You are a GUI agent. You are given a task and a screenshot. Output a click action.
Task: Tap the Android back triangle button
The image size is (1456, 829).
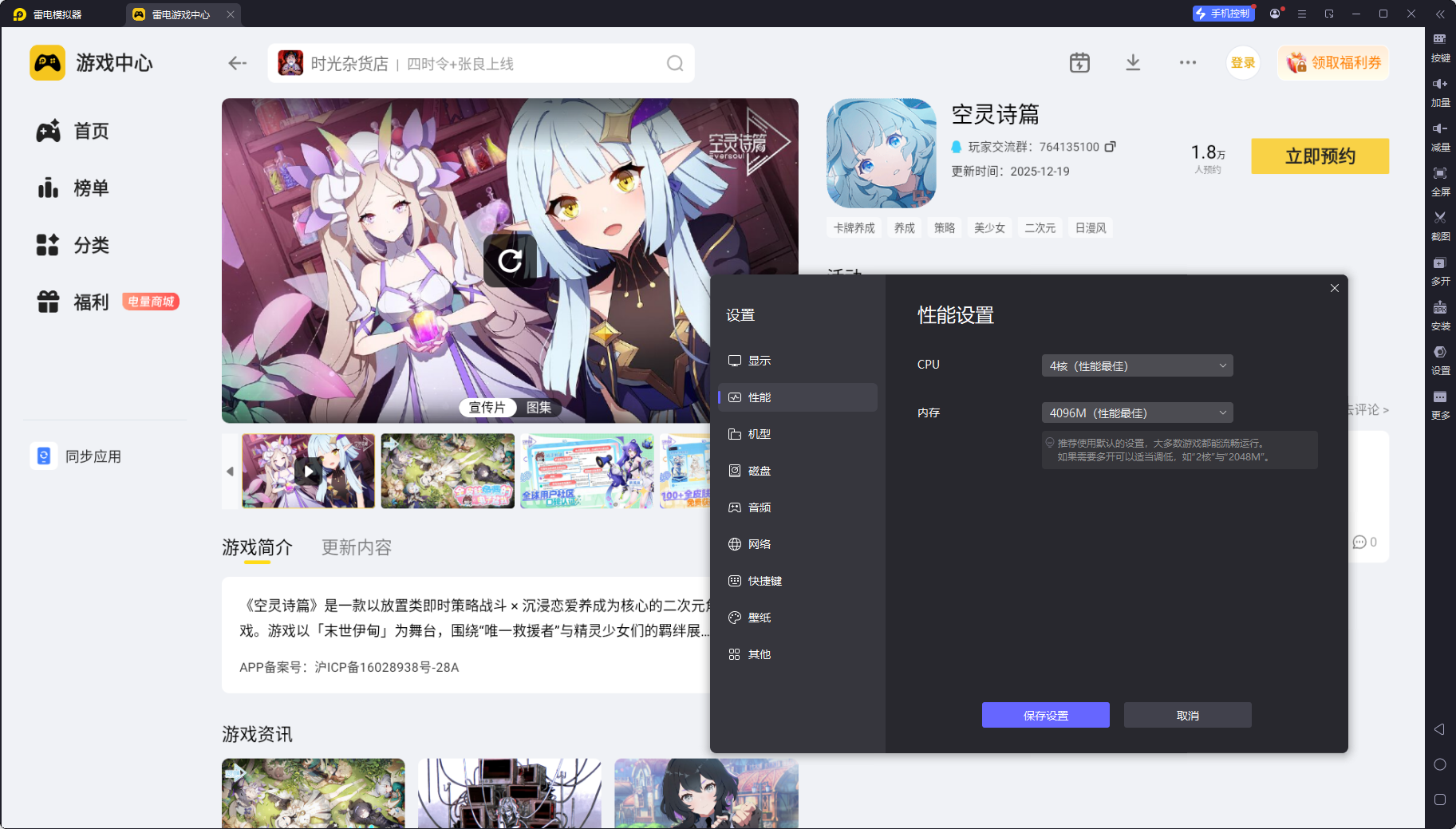[1439, 729]
